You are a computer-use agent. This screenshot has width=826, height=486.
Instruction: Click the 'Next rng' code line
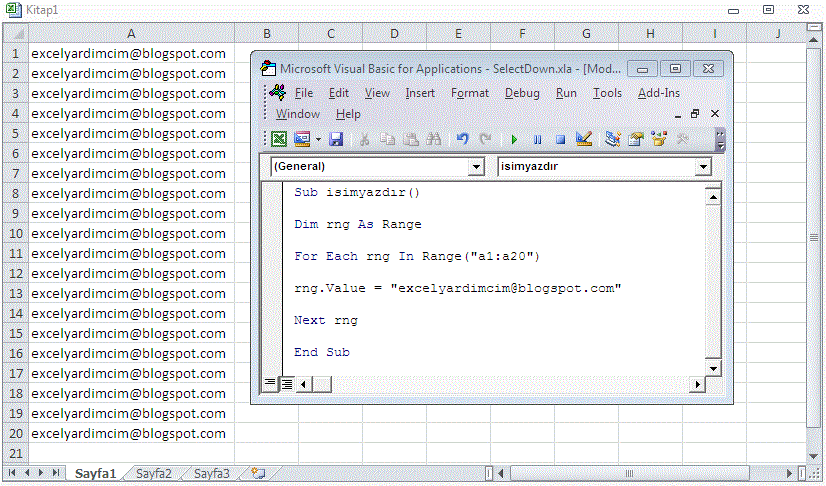click(326, 321)
